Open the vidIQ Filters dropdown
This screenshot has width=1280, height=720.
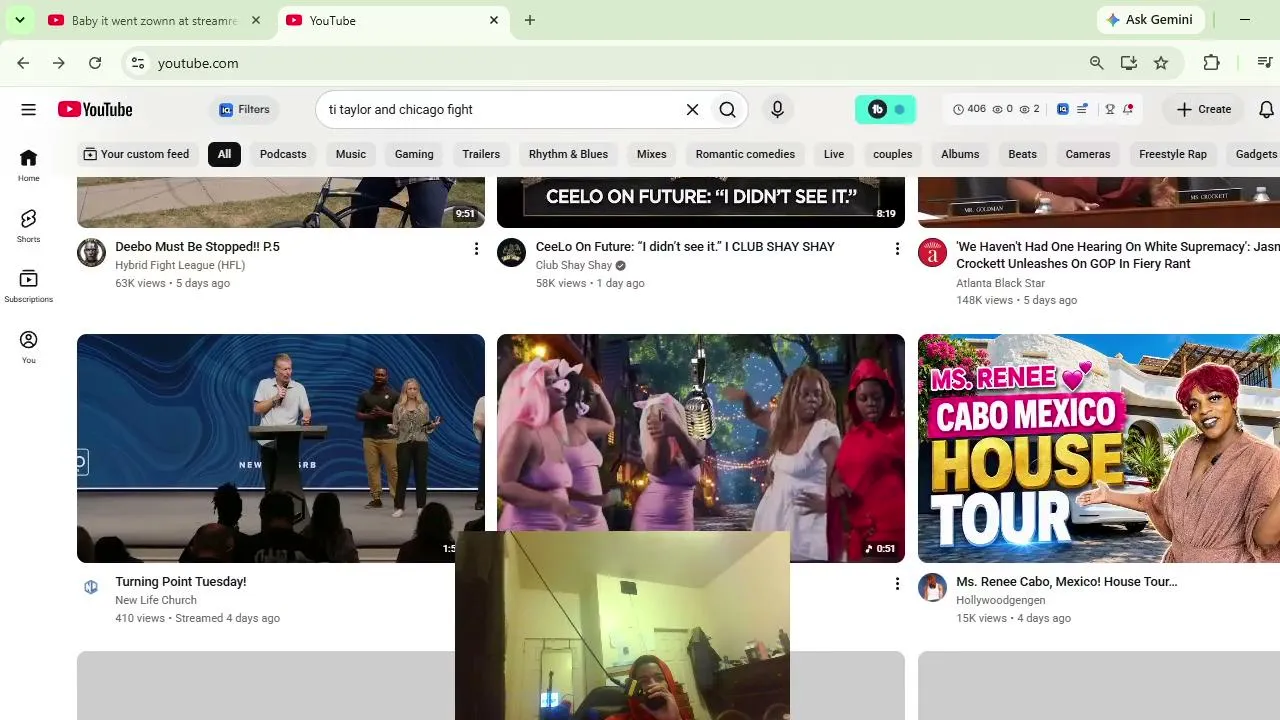click(245, 110)
